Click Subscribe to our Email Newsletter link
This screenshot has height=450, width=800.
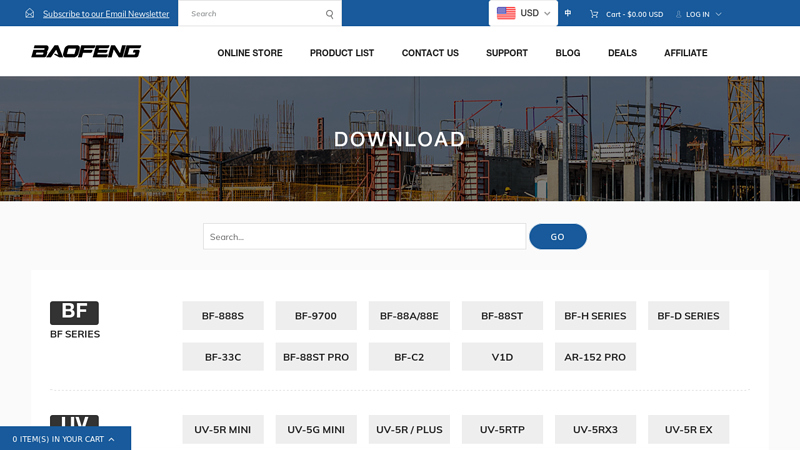tap(106, 14)
